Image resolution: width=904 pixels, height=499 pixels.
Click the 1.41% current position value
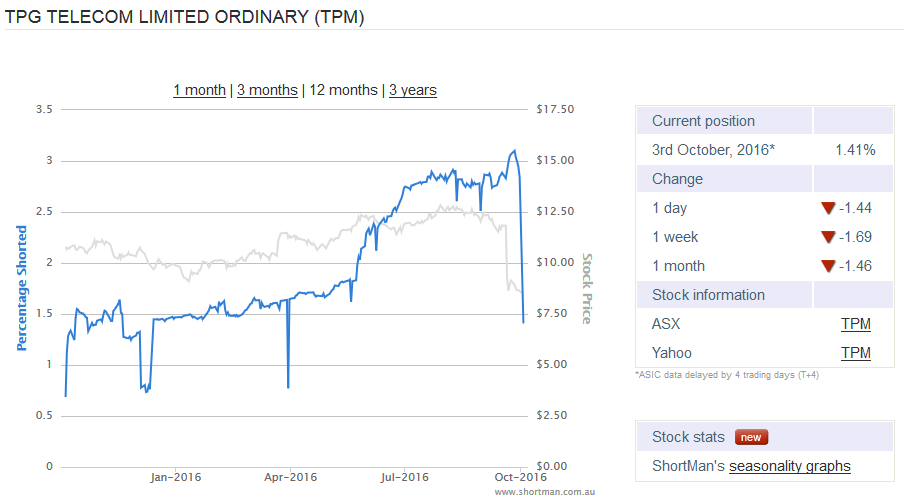(x=856, y=150)
